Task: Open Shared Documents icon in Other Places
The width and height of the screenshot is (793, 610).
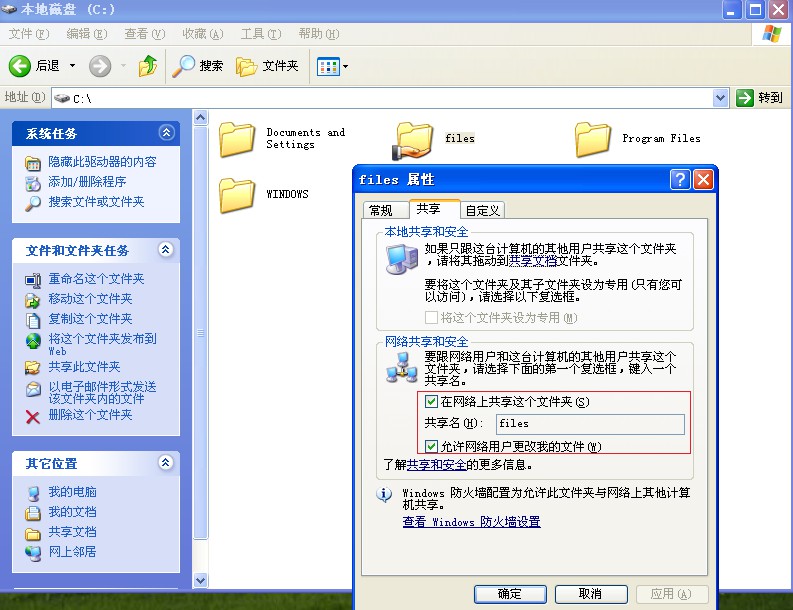Action: [33, 534]
